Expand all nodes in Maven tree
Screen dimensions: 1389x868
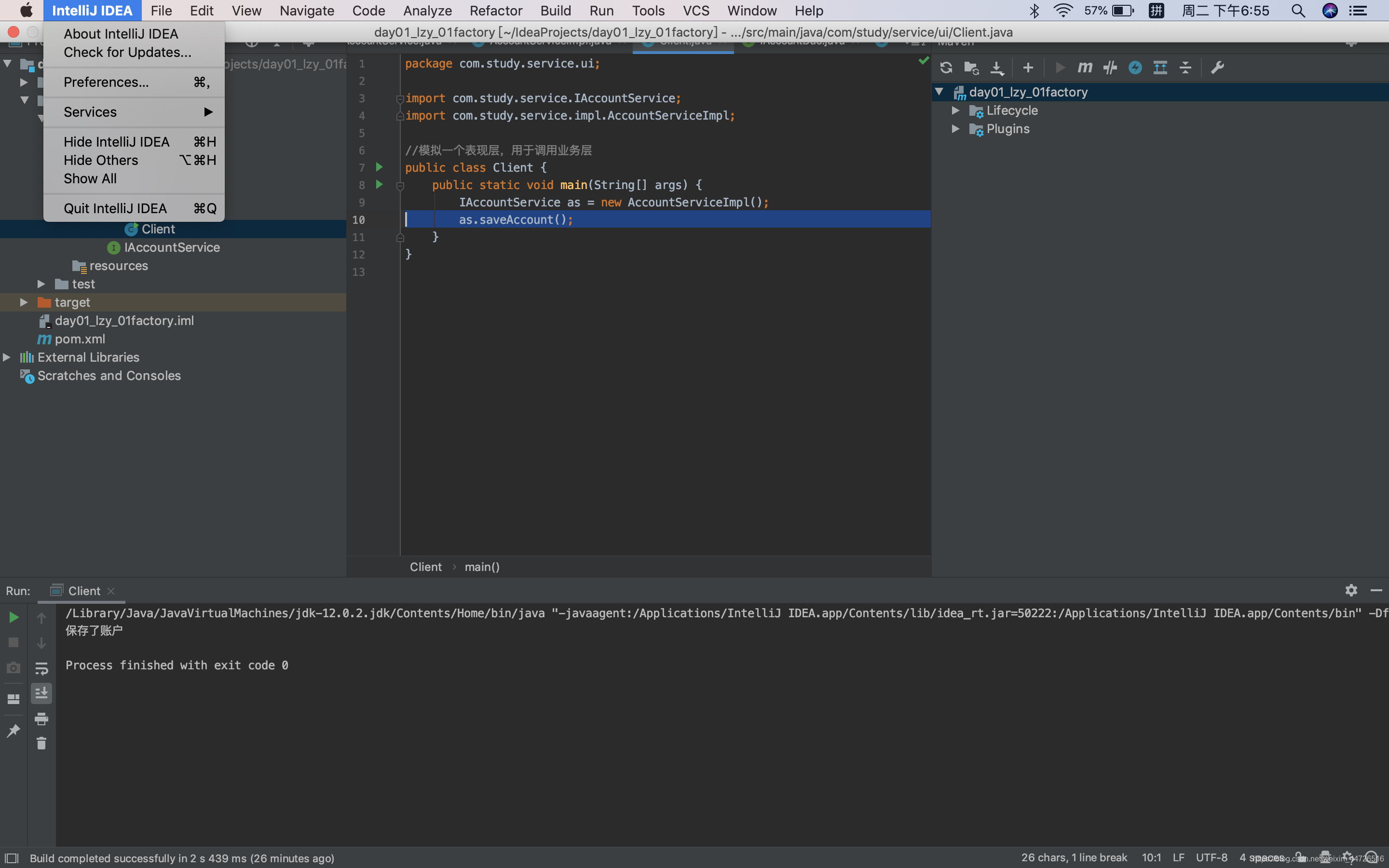[1160, 68]
